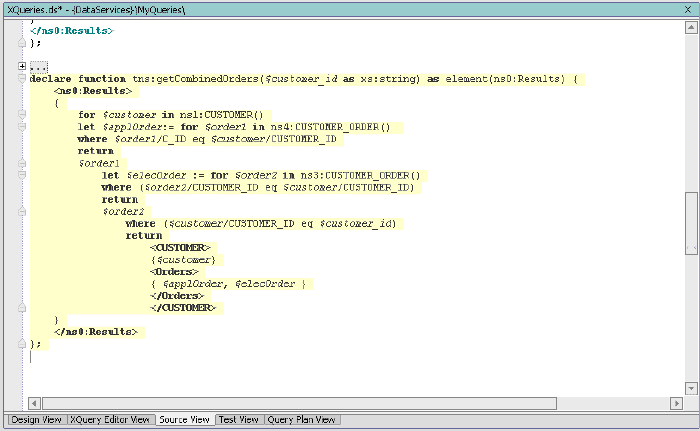The width and height of the screenshot is (700, 431).
Task: Click '$applOrder, $elecOrder' expression line
Action: tap(229, 284)
